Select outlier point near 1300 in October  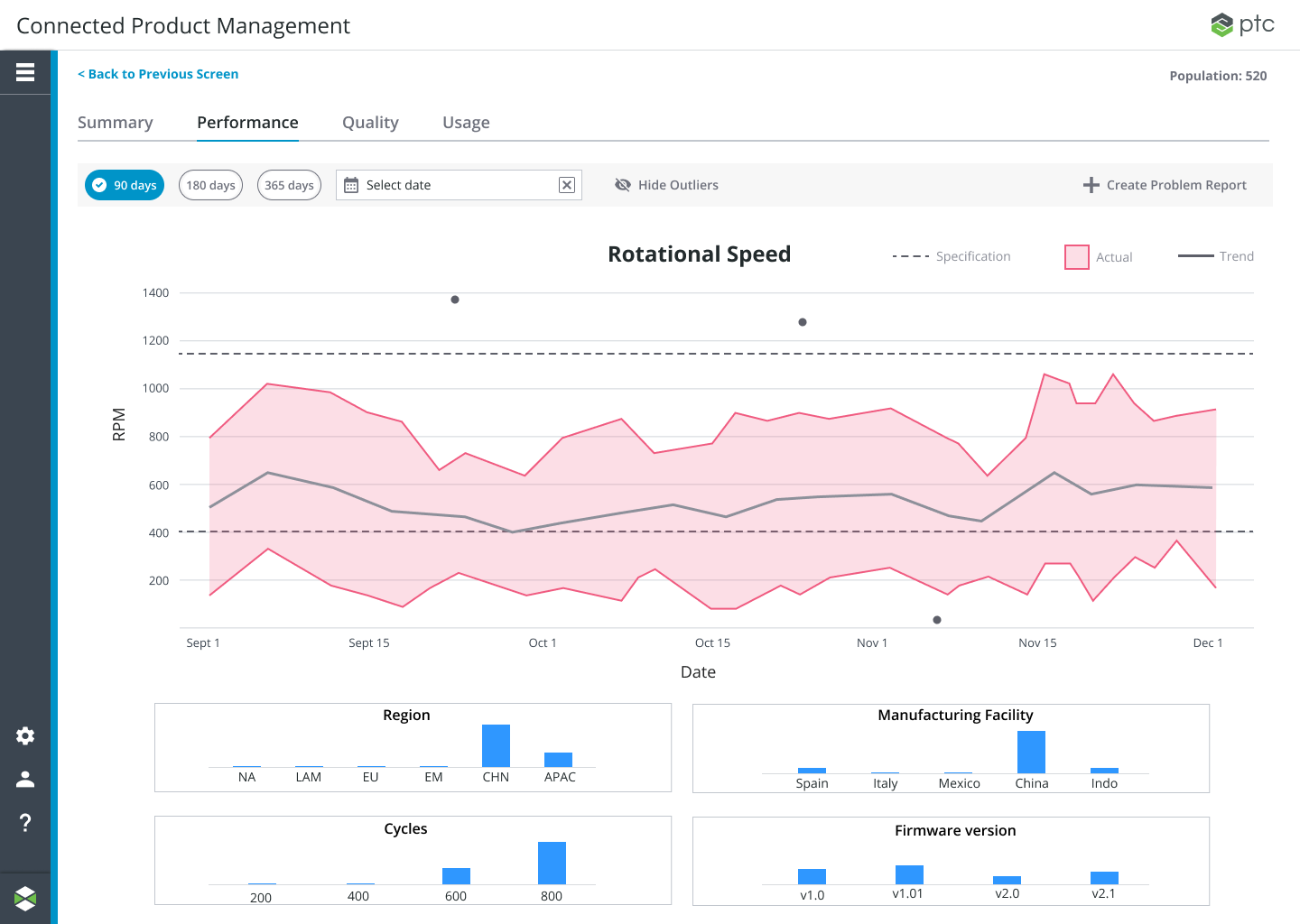pos(803,322)
